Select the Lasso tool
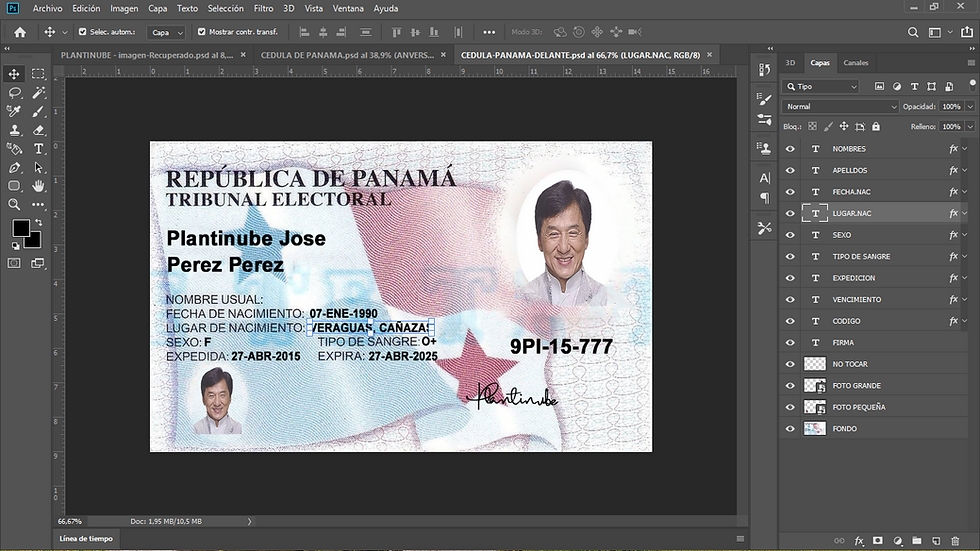The width and height of the screenshot is (980, 551). click(x=14, y=92)
